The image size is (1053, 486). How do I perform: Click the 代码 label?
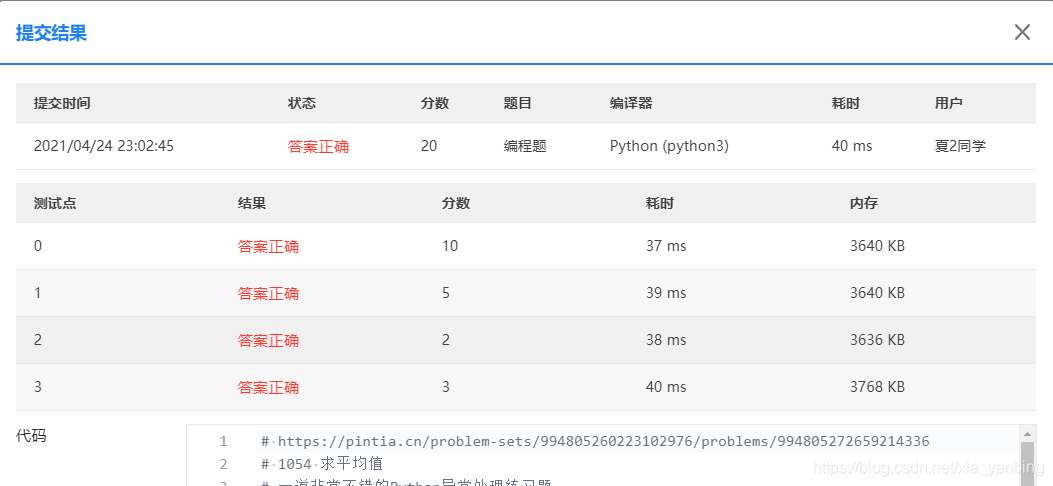tap(31, 436)
